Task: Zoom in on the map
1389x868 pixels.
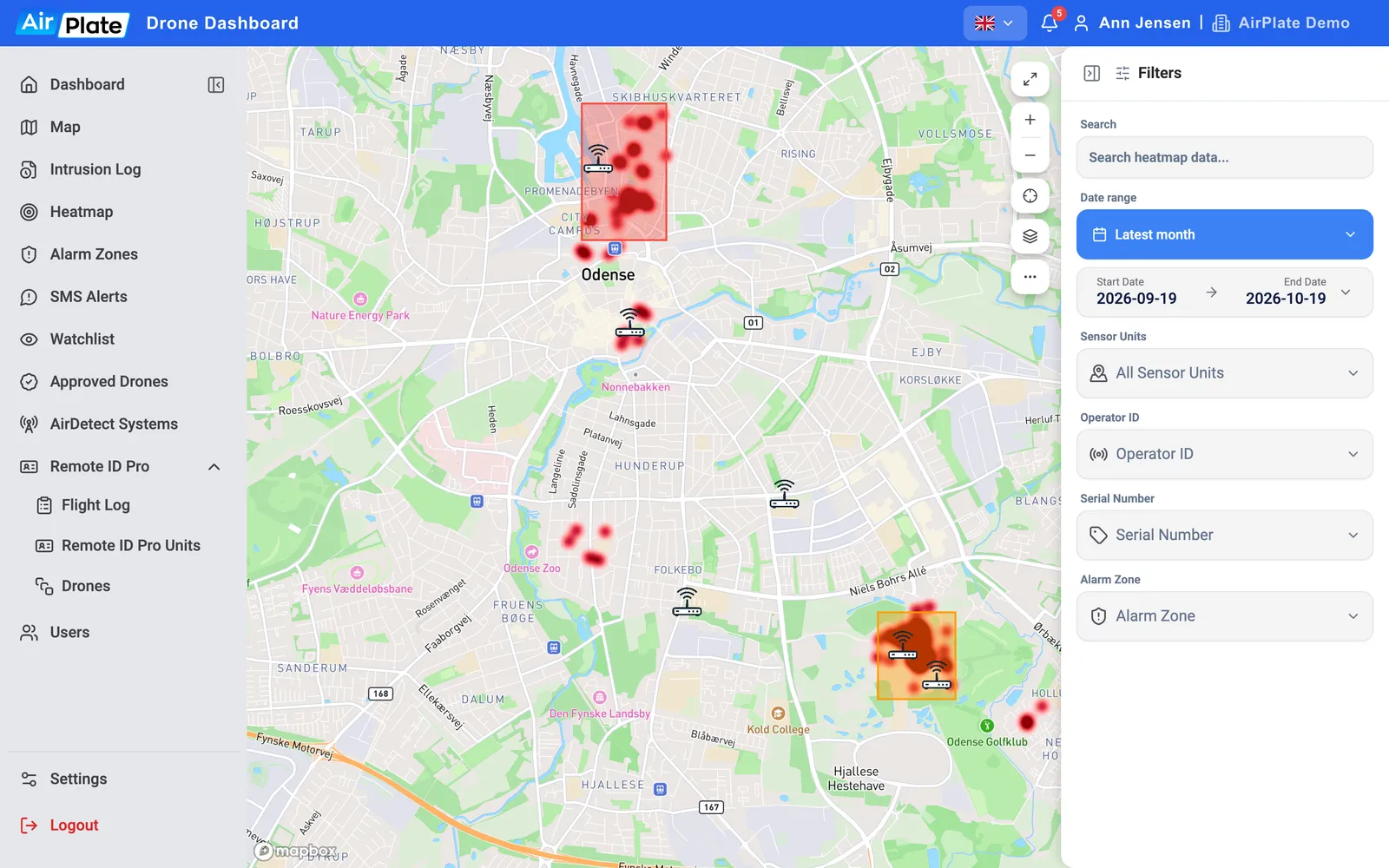Action: pos(1030,120)
